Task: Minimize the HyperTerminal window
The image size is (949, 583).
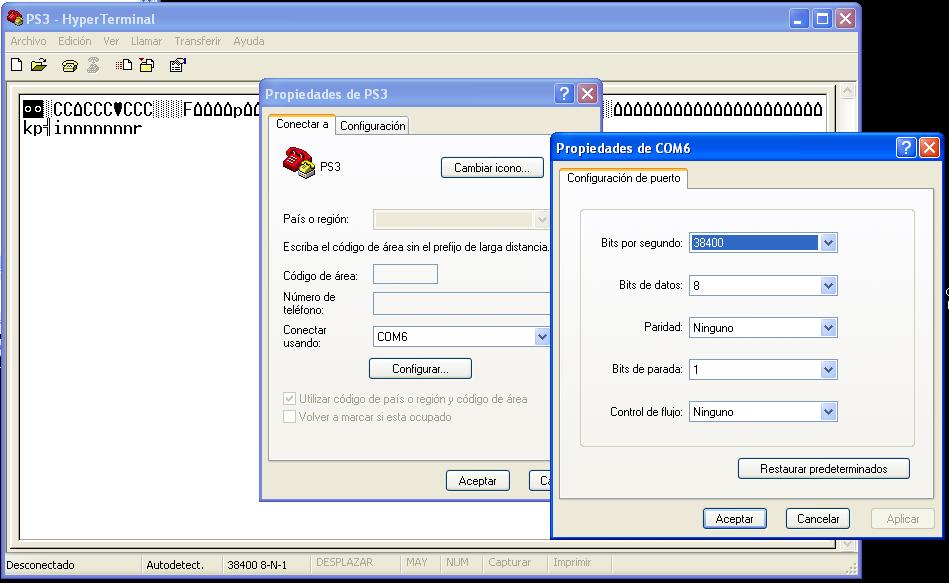Action: tap(799, 19)
